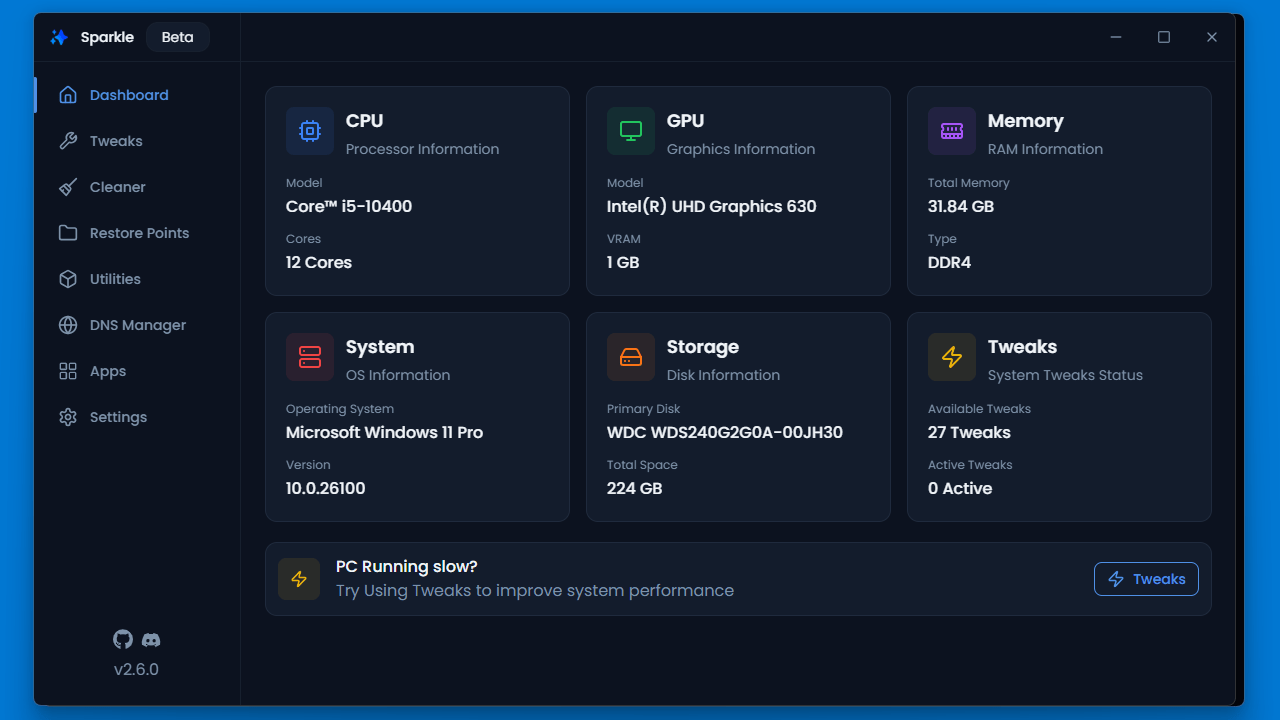The image size is (1280, 720).
Task: Open the Apps section label
Action: point(108,371)
